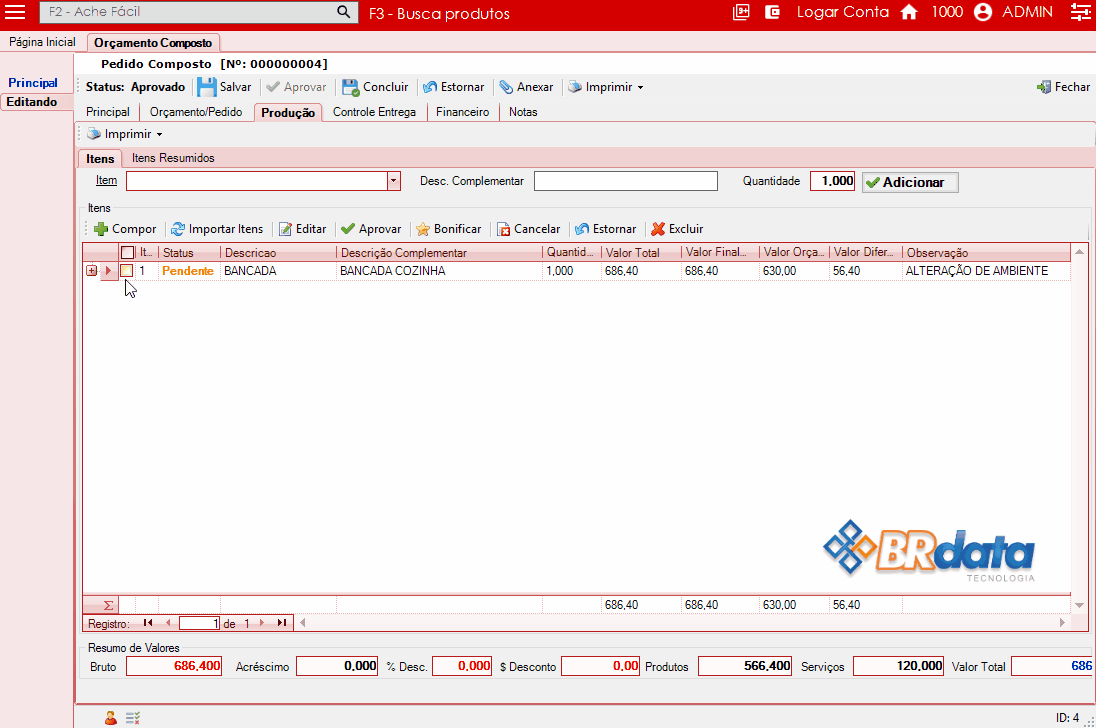The image size is (1096, 728).
Task: Click the horizontal scrollbar of the grid
Action: 680,623
